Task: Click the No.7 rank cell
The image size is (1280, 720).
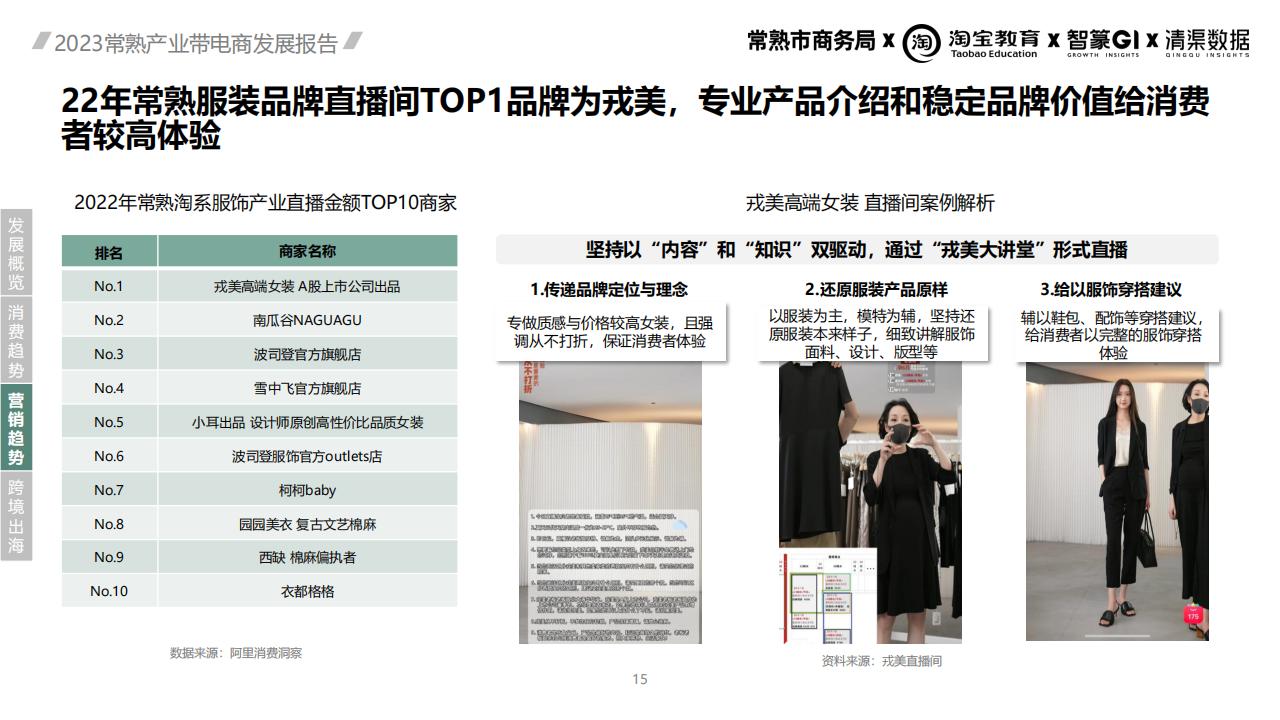Action: point(109,490)
